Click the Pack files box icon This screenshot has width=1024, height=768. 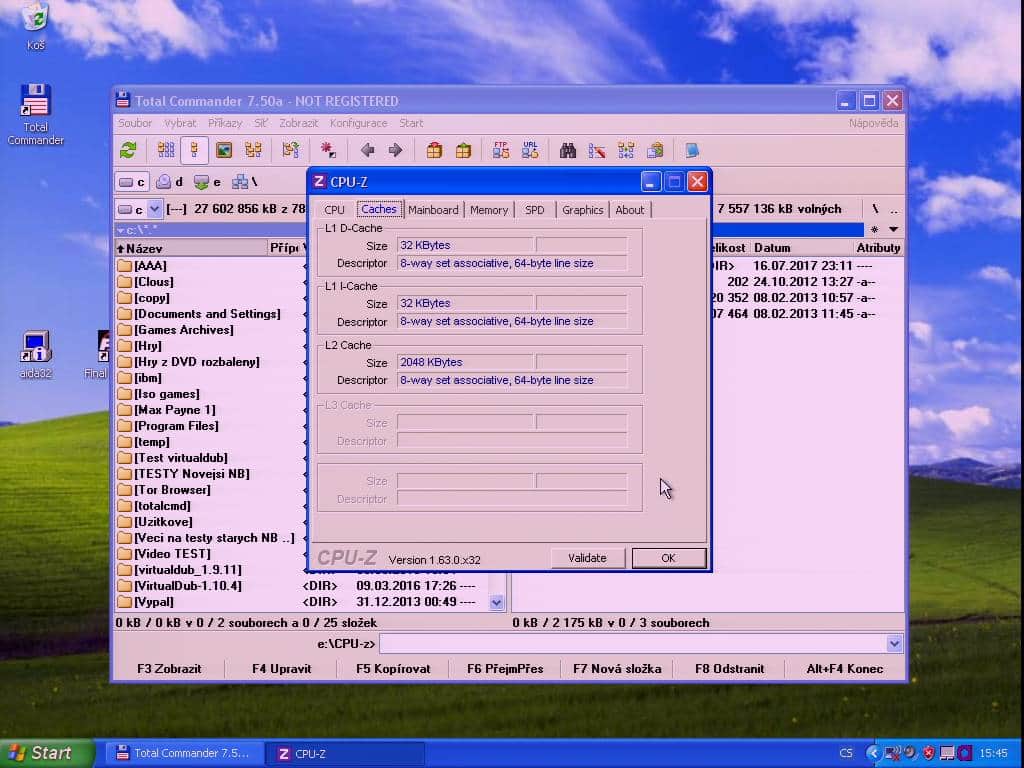coord(434,151)
